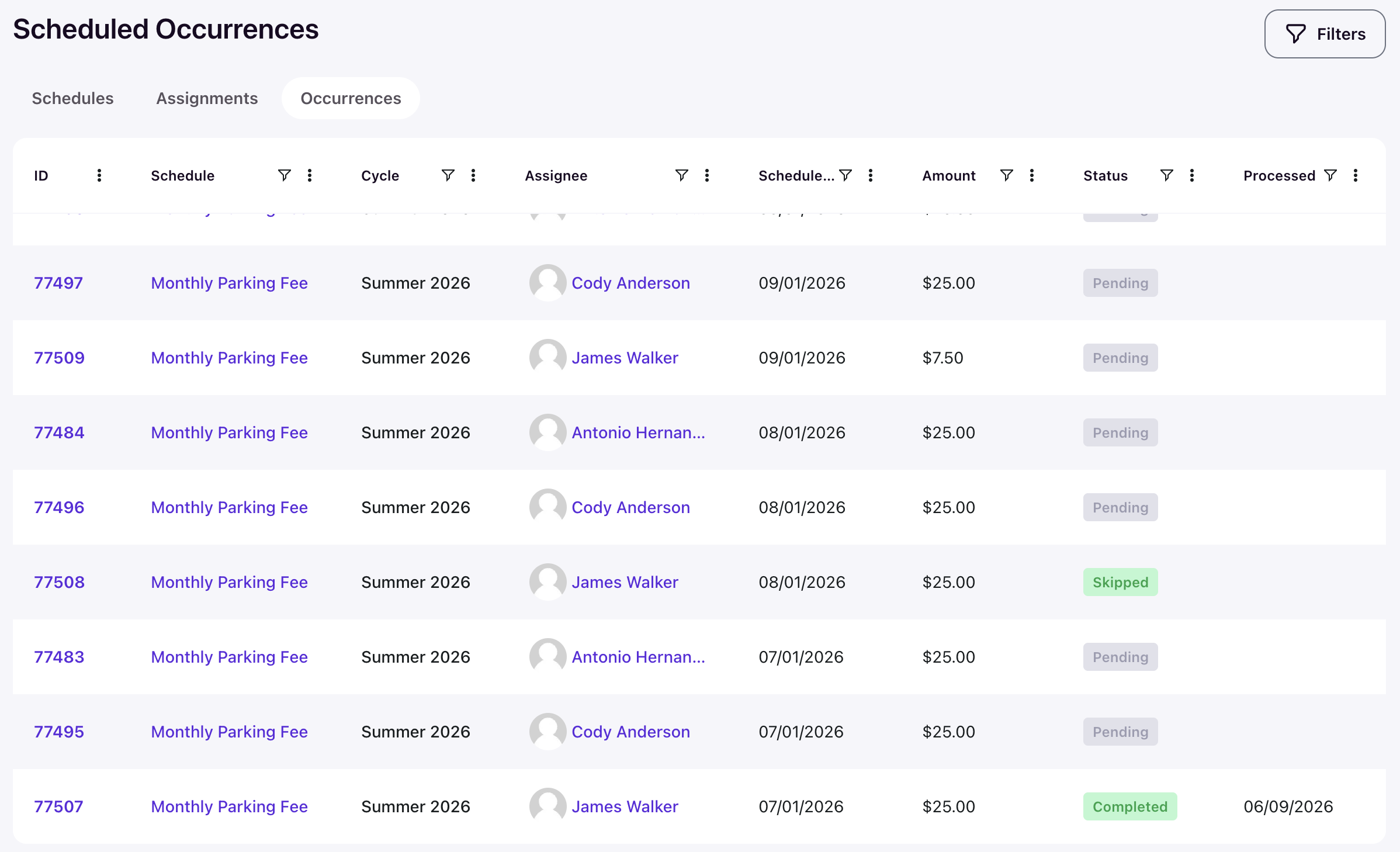Viewport: 1400px width, 852px height.
Task: Filter the Cycle column
Action: click(x=448, y=175)
